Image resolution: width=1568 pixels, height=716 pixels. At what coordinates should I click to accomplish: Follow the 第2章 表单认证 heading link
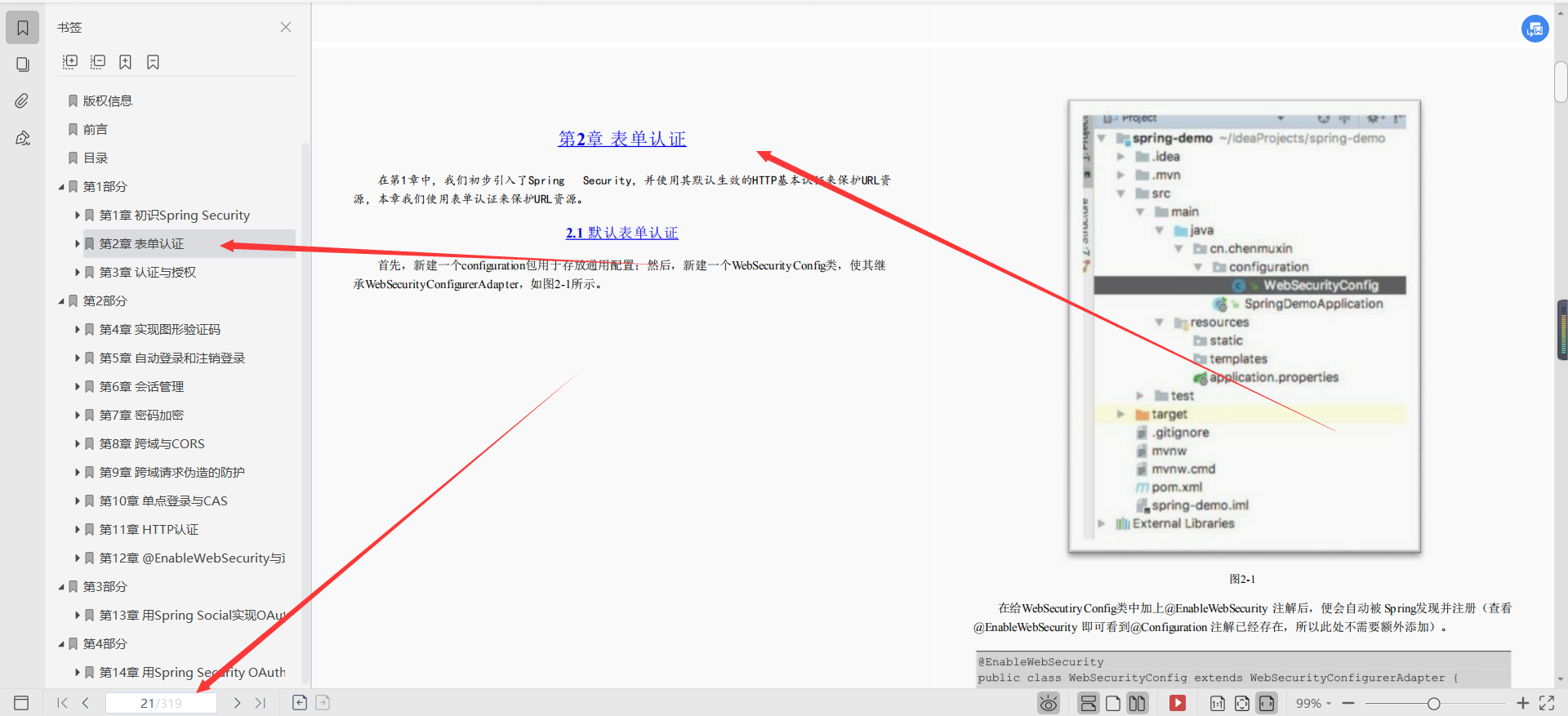point(622,139)
